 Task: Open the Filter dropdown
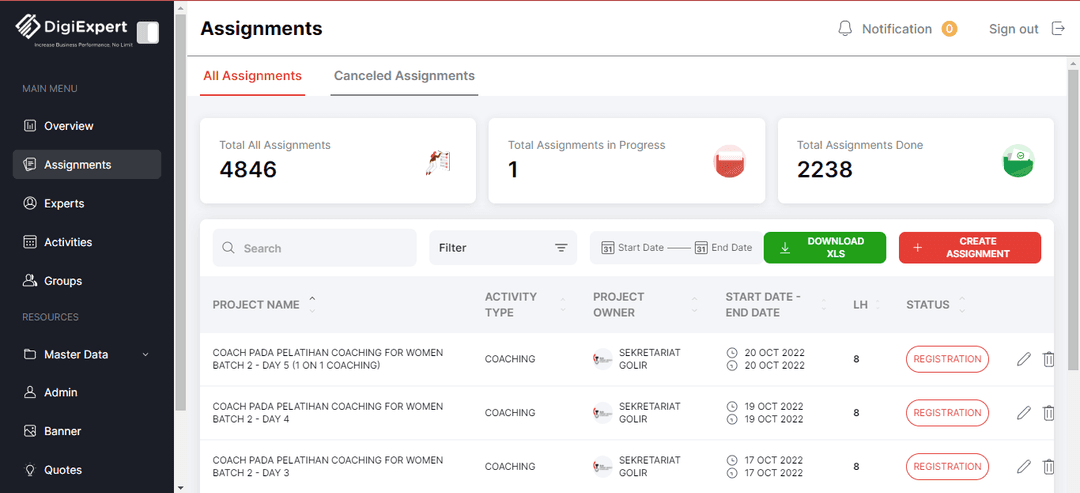pos(503,248)
